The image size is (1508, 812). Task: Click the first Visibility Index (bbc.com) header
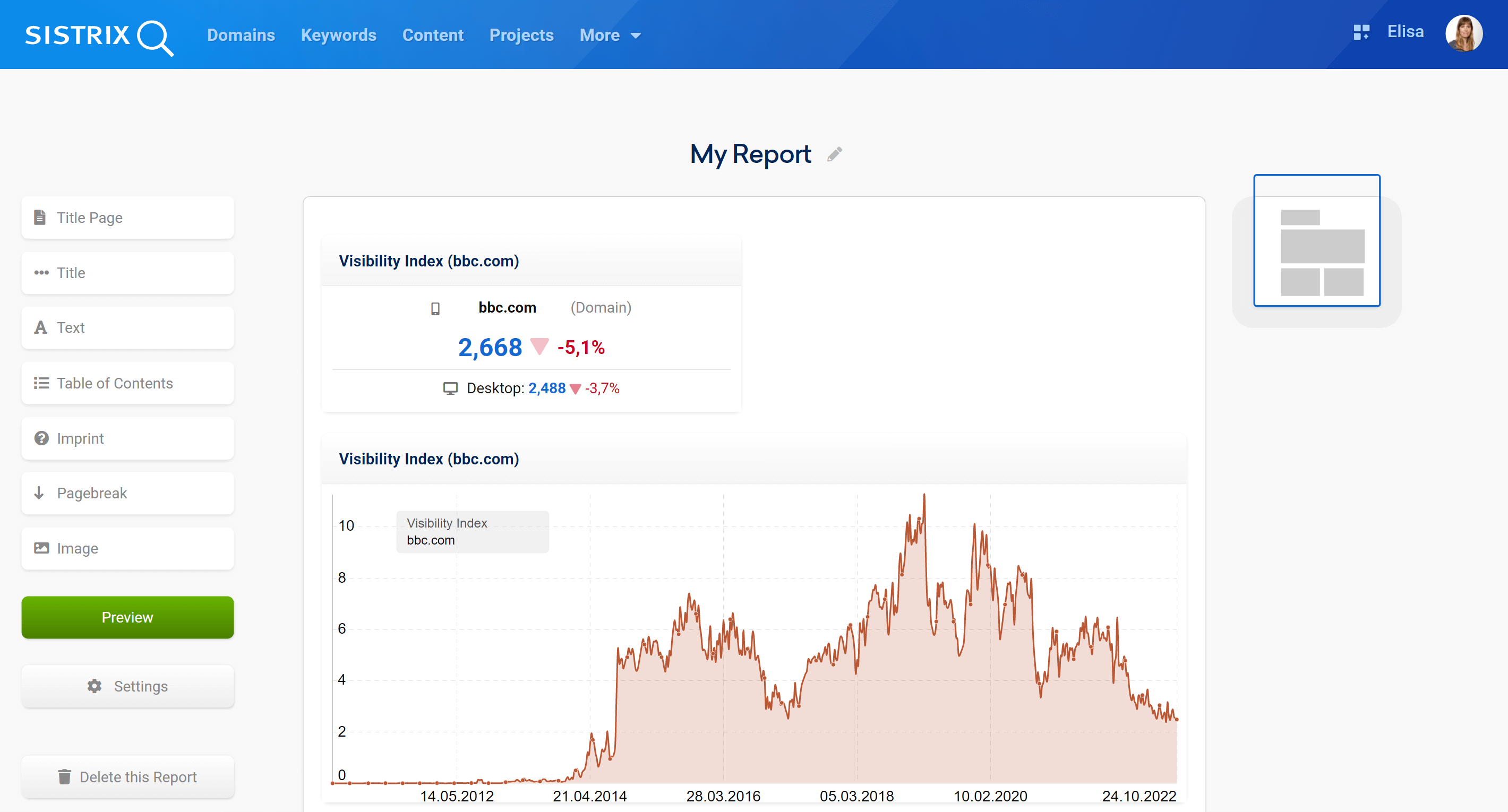click(x=429, y=261)
